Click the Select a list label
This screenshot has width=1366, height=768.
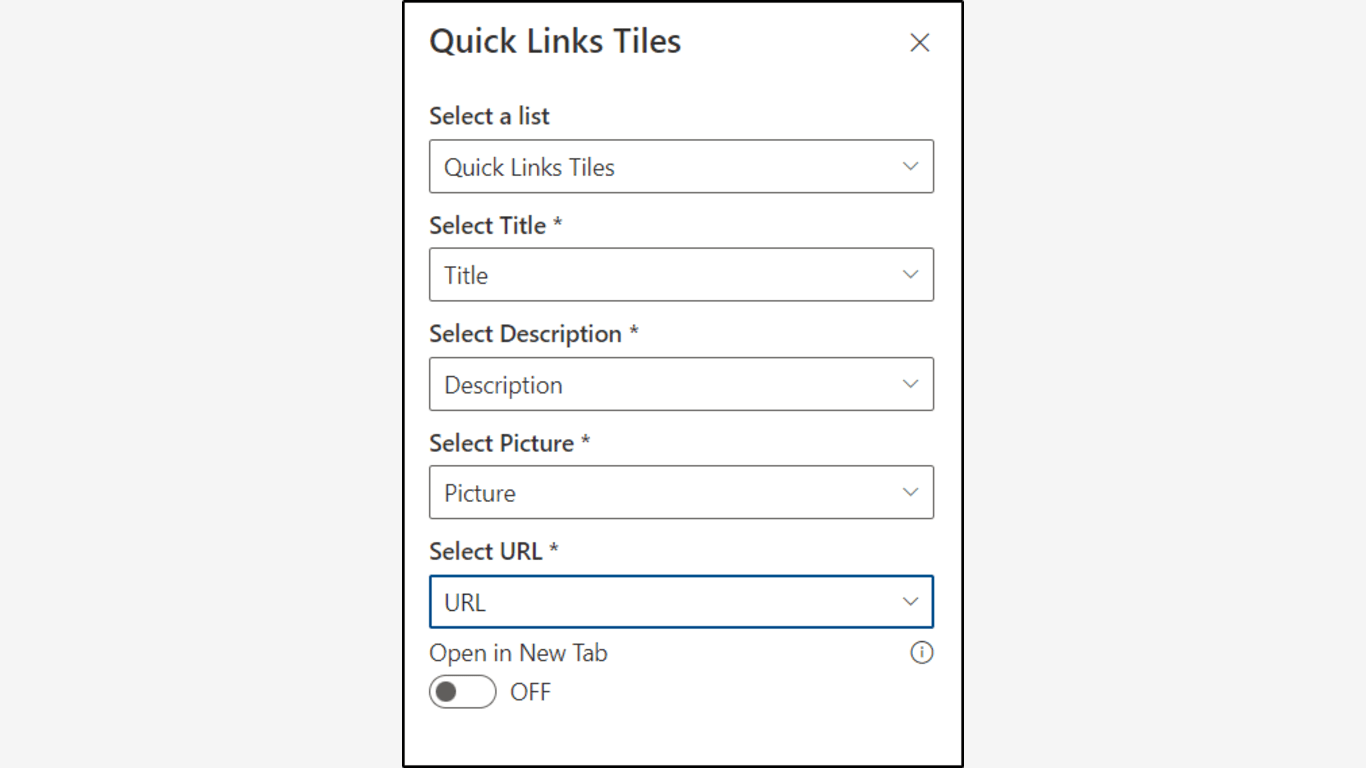click(489, 116)
